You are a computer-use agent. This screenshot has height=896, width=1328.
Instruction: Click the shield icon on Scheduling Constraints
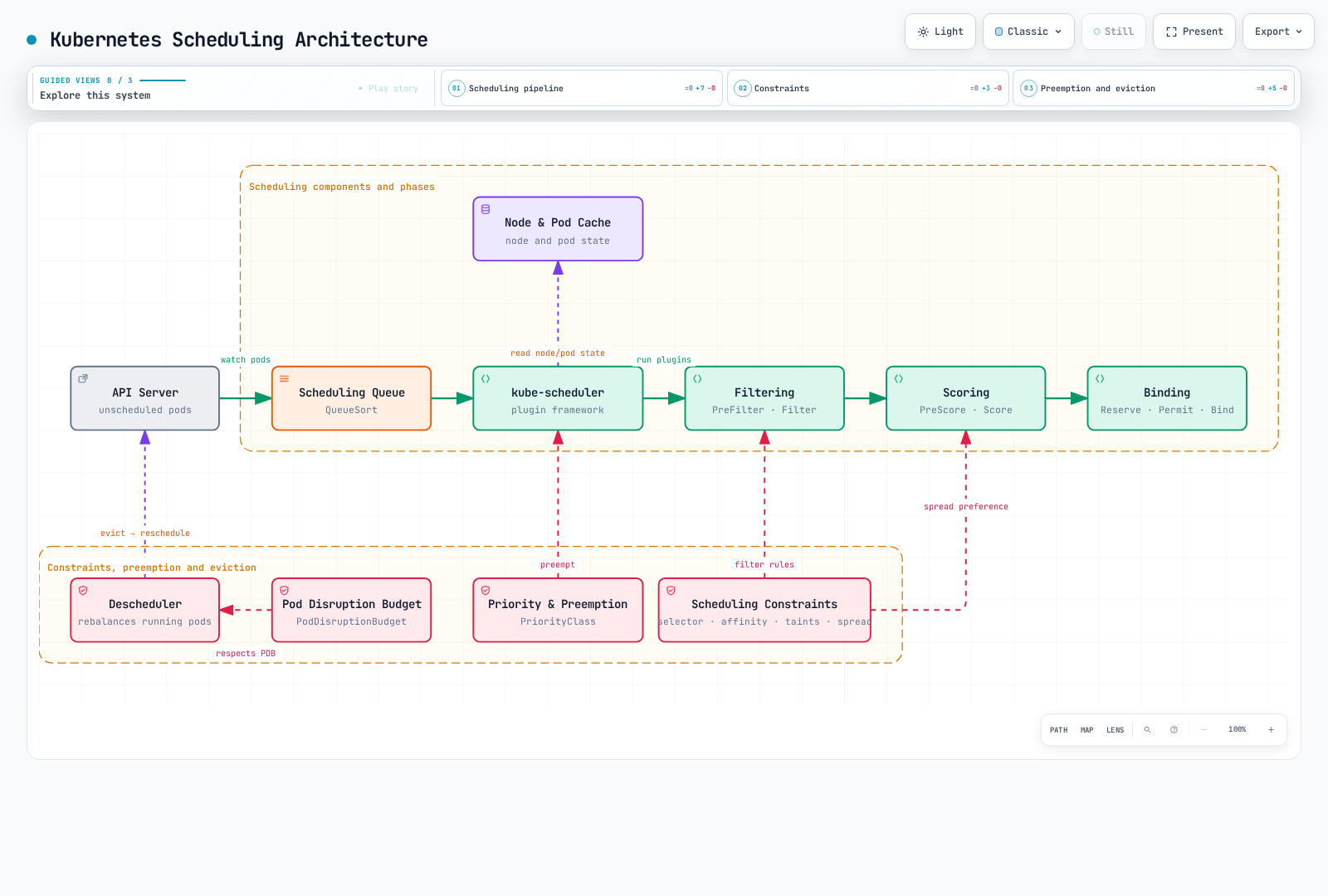(671, 591)
